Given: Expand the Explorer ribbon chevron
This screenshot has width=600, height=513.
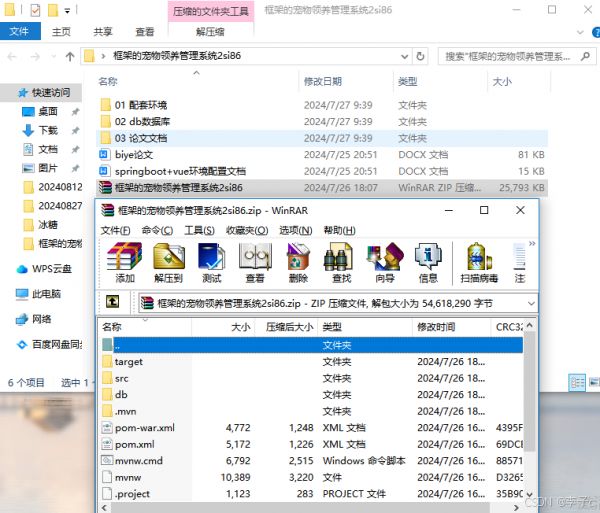Looking at the screenshot, I should pyautogui.click(x=580, y=33).
